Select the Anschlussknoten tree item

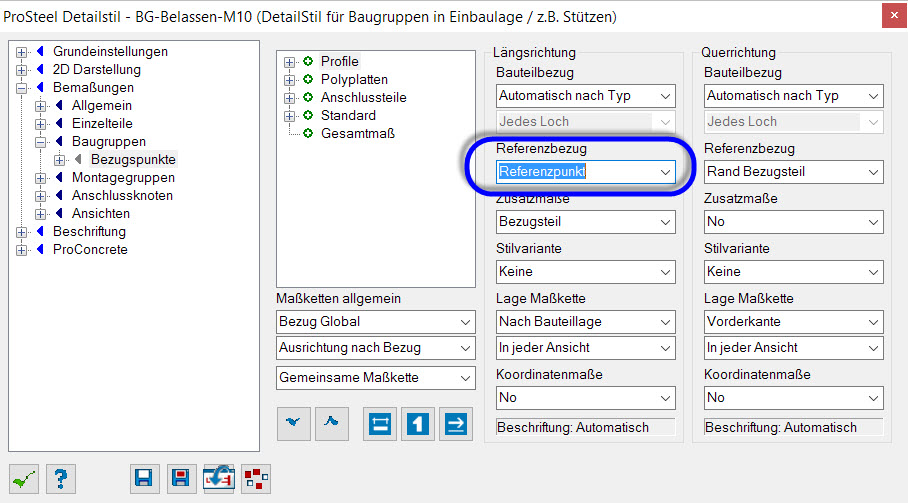[x=122, y=195]
